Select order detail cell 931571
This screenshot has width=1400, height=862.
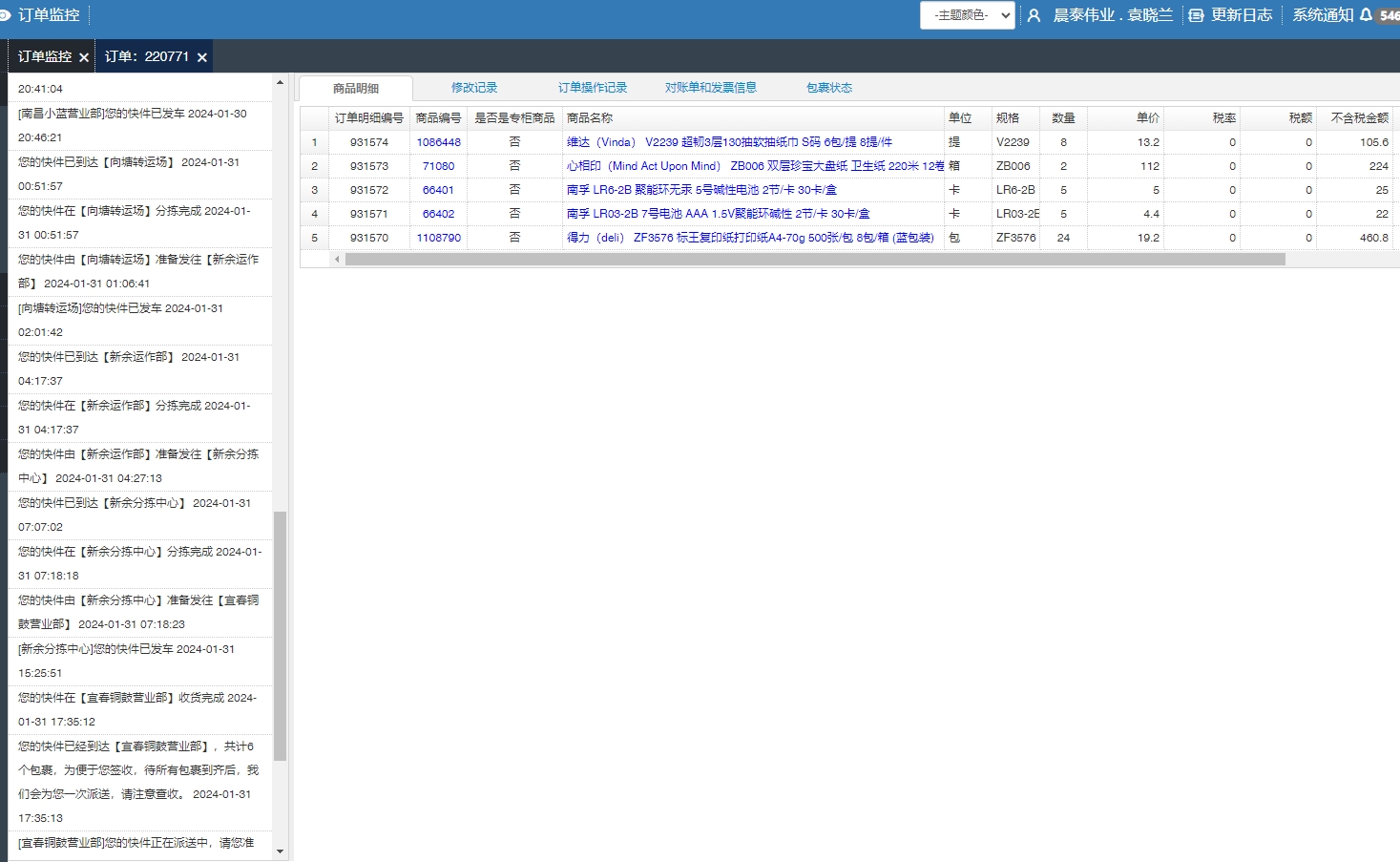tap(369, 214)
